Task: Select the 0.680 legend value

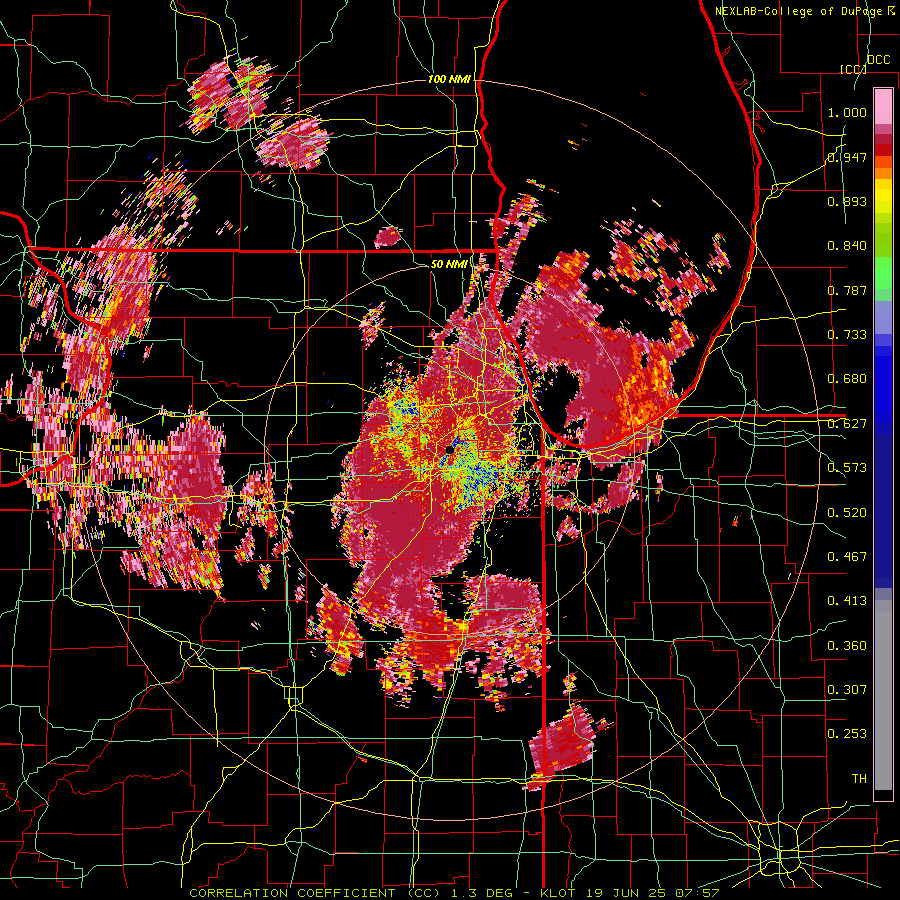Action: click(847, 379)
